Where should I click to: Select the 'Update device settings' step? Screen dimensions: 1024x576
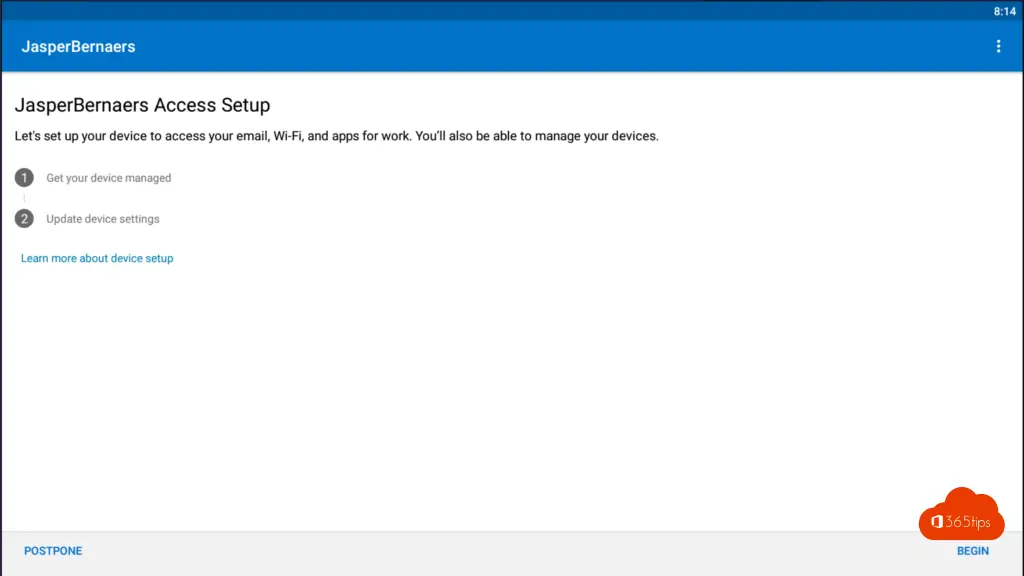pos(103,219)
